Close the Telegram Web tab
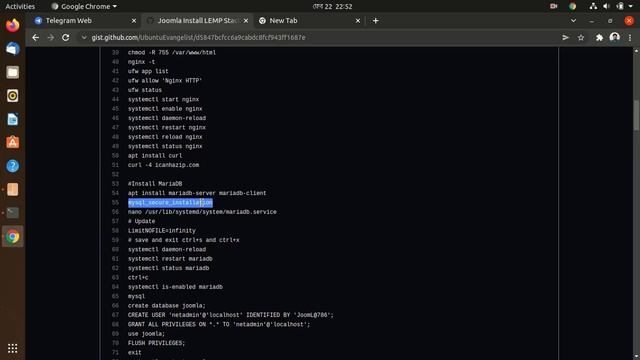The height and width of the screenshot is (360, 640). (133, 20)
